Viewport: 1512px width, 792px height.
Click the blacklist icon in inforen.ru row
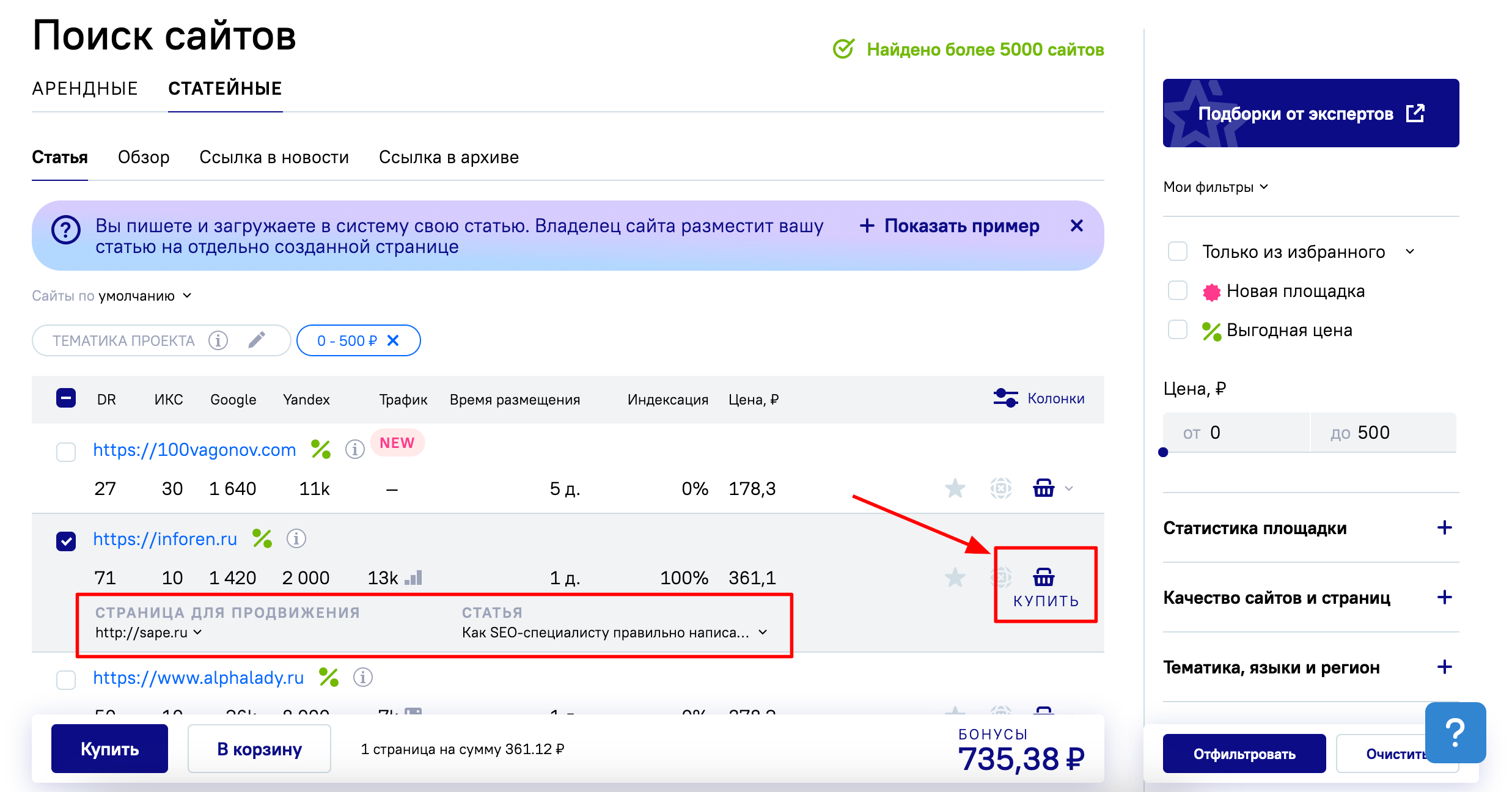click(x=1000, y=577)
